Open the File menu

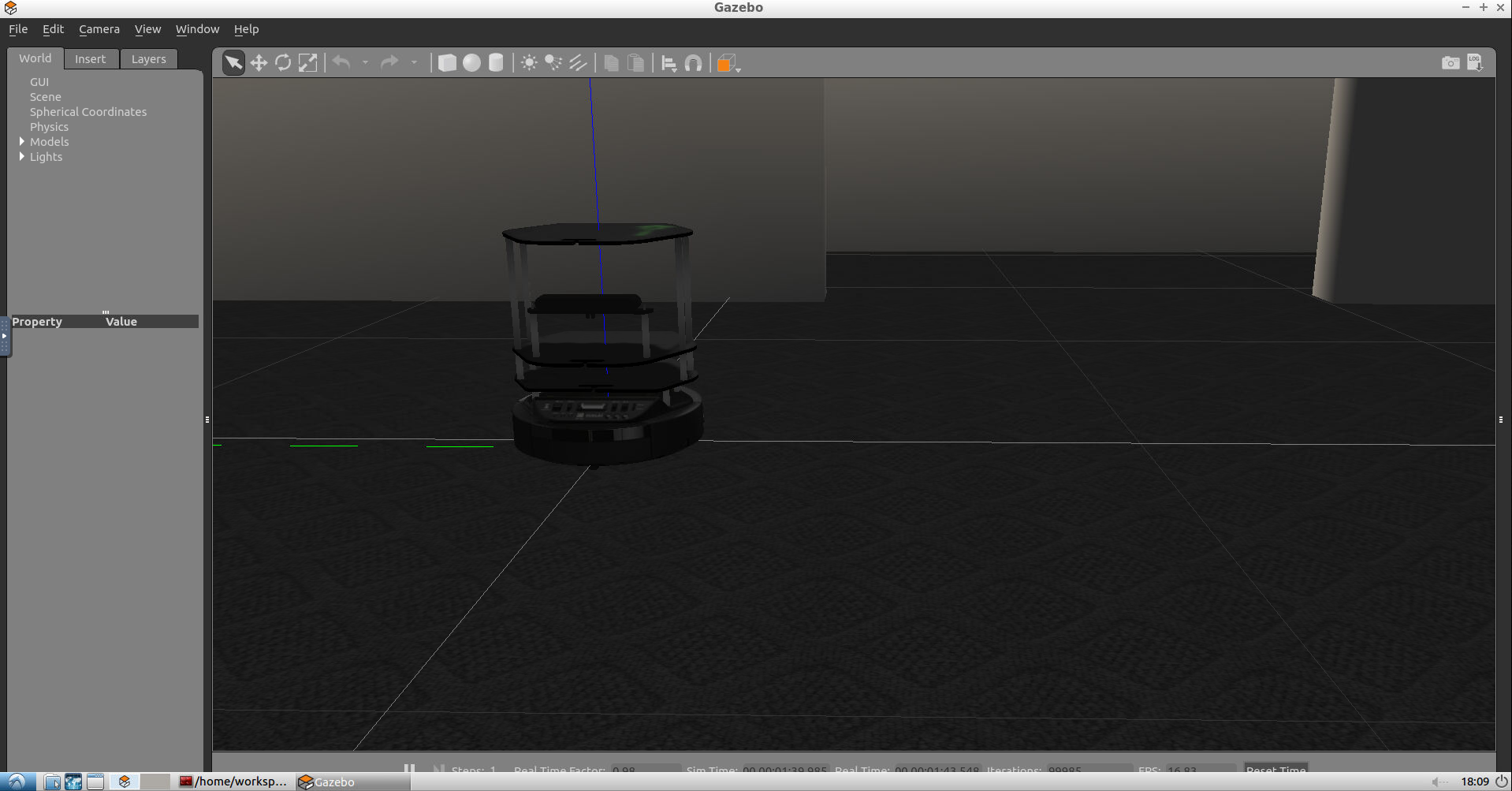click(18, 29)
